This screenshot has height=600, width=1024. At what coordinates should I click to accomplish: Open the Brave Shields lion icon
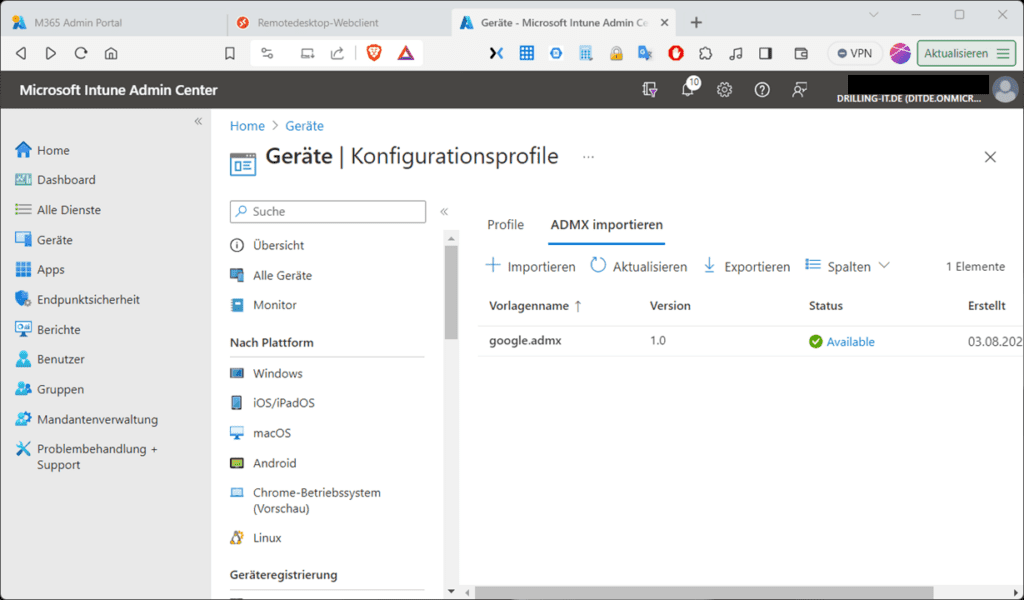pos(374,53)
